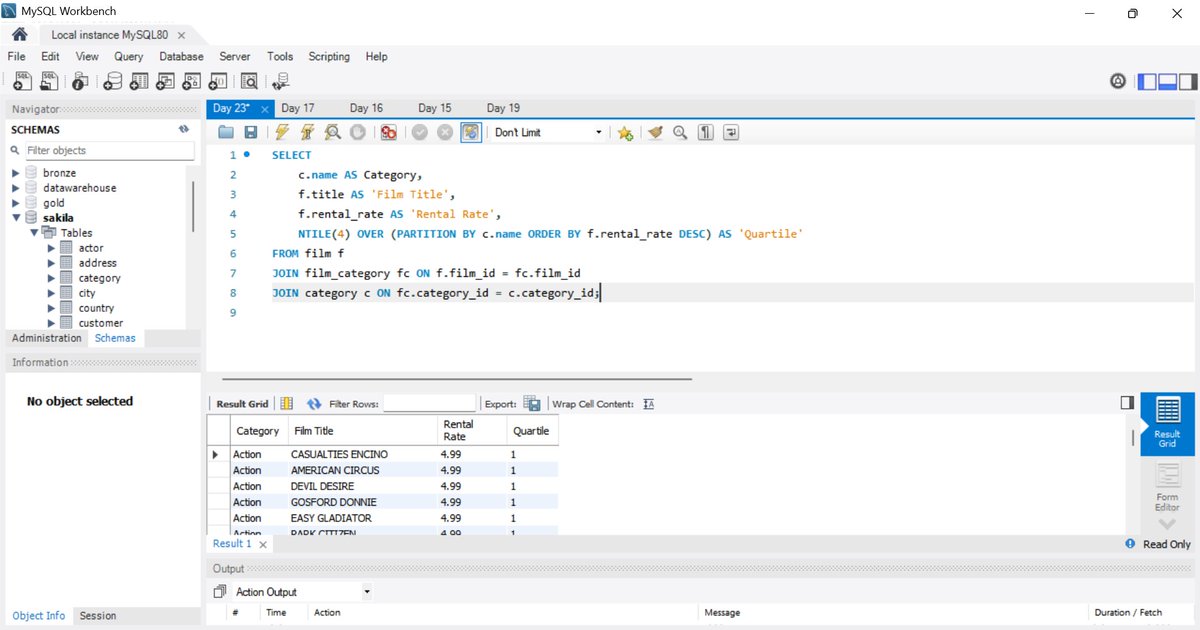Save the script with the floppy icon
Screen dimensions: 1200x630
pos(251,132)
